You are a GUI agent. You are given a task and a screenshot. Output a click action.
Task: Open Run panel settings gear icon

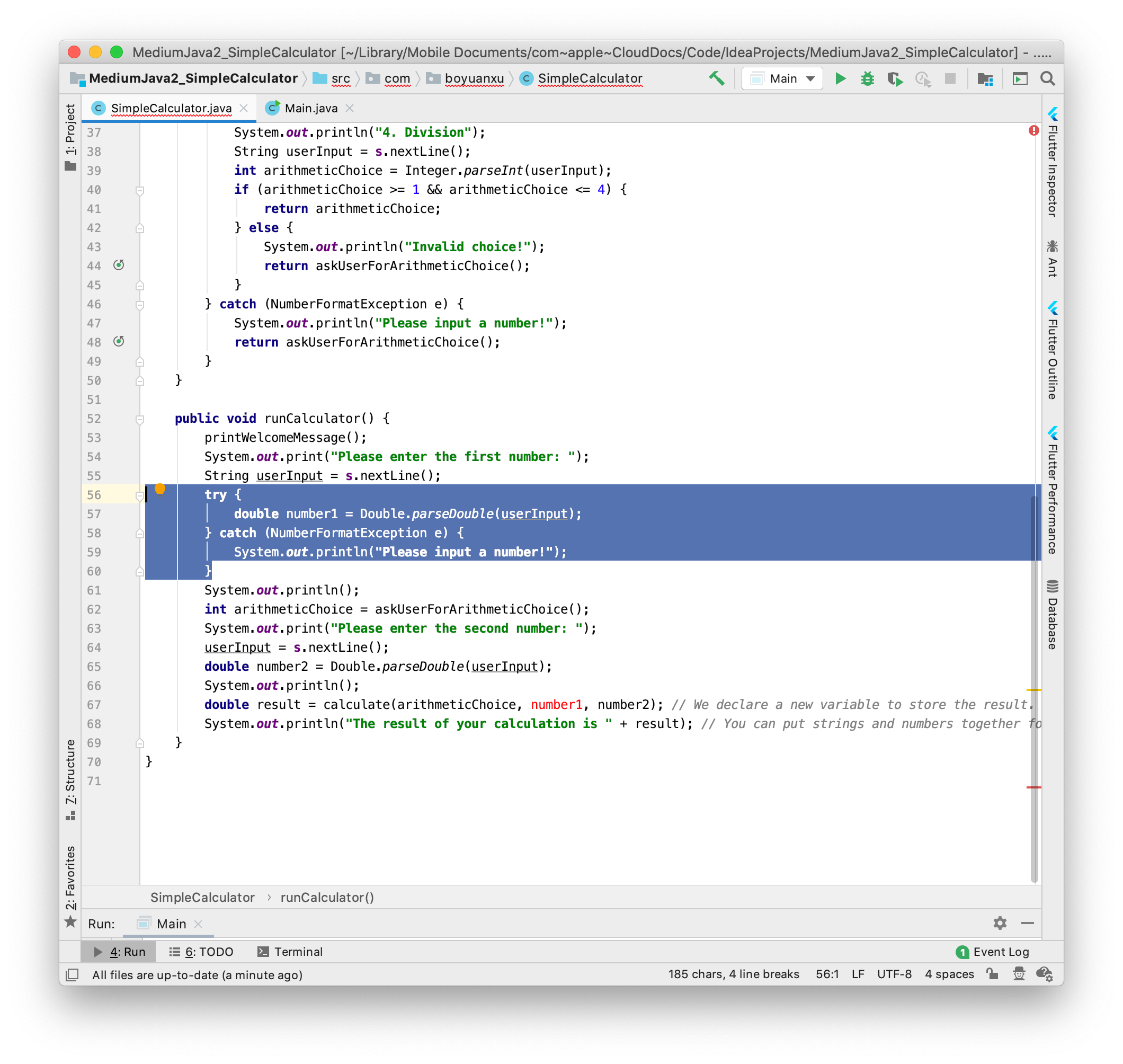click(x=1000, y=924)
